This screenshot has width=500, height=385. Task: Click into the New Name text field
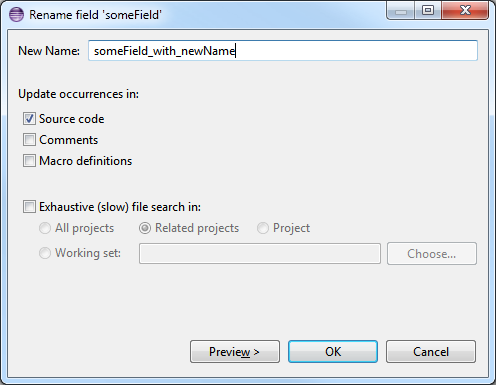[x=283, y=51]
